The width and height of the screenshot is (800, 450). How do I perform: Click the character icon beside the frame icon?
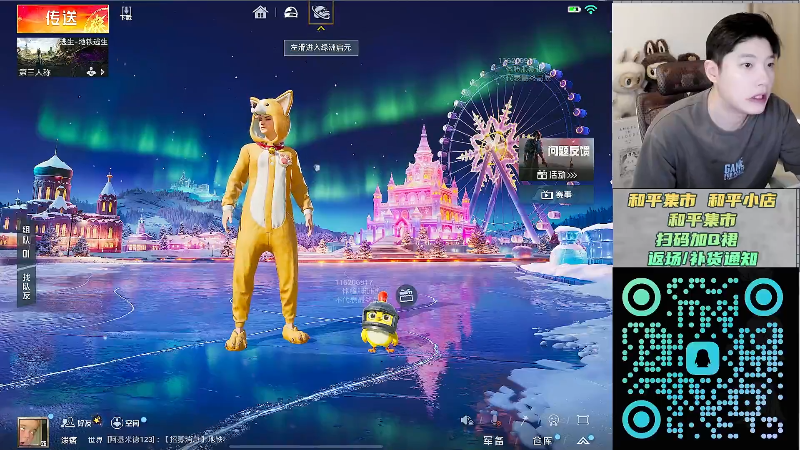554,420
